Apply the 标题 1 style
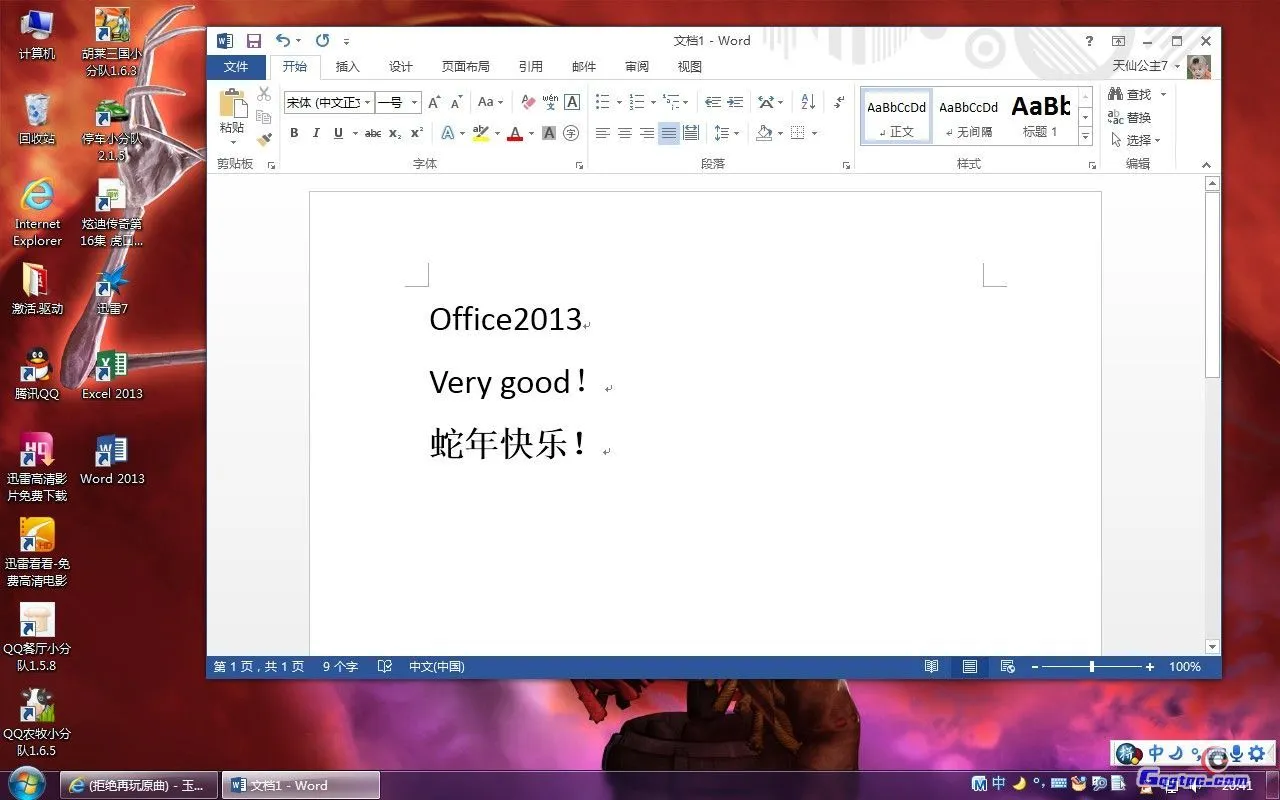The width and height of the screenshot is (1280, 800). tap(1040, 115)
